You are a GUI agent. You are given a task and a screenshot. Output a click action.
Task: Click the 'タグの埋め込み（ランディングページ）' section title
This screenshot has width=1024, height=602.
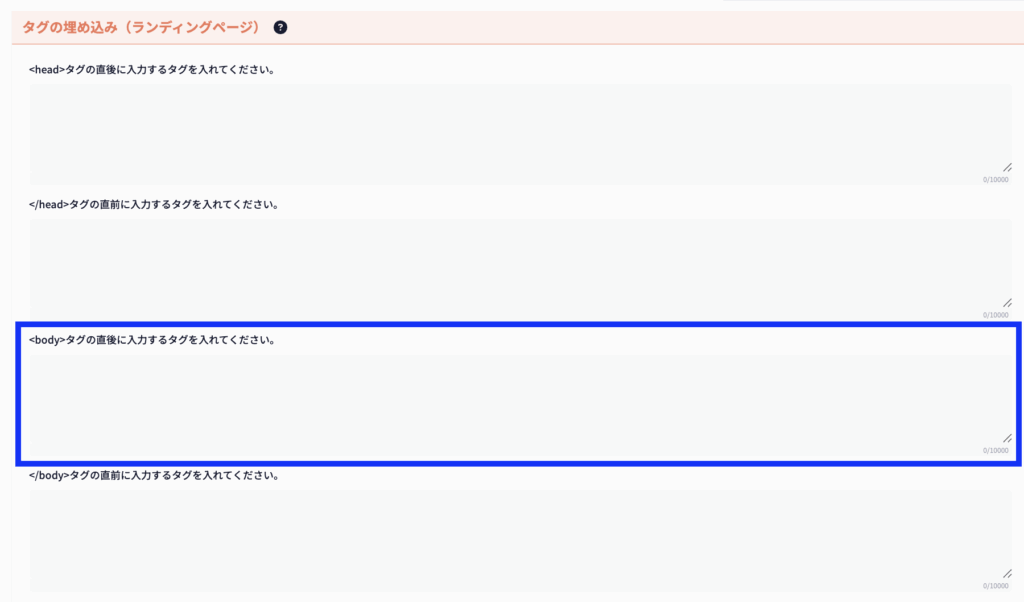point(141,28)
